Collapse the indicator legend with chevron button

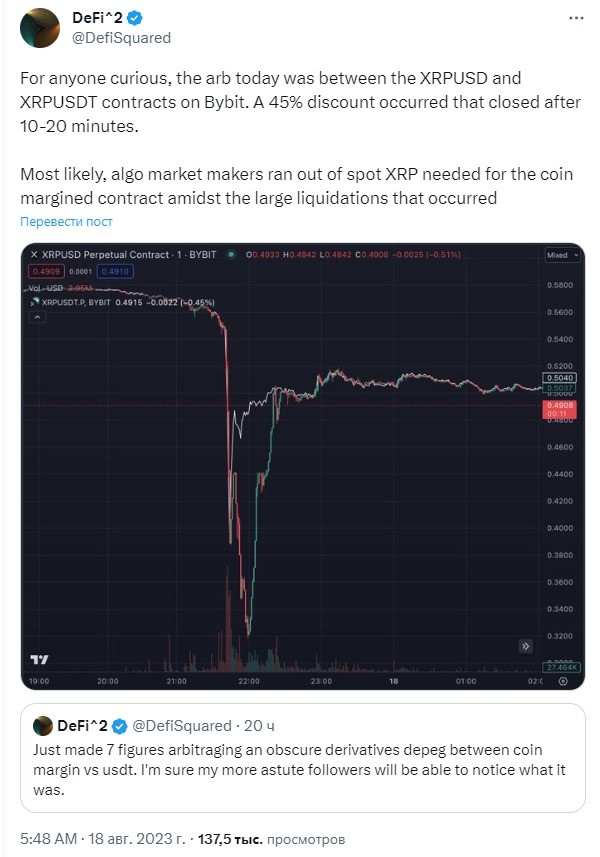(x=37, y=317)
